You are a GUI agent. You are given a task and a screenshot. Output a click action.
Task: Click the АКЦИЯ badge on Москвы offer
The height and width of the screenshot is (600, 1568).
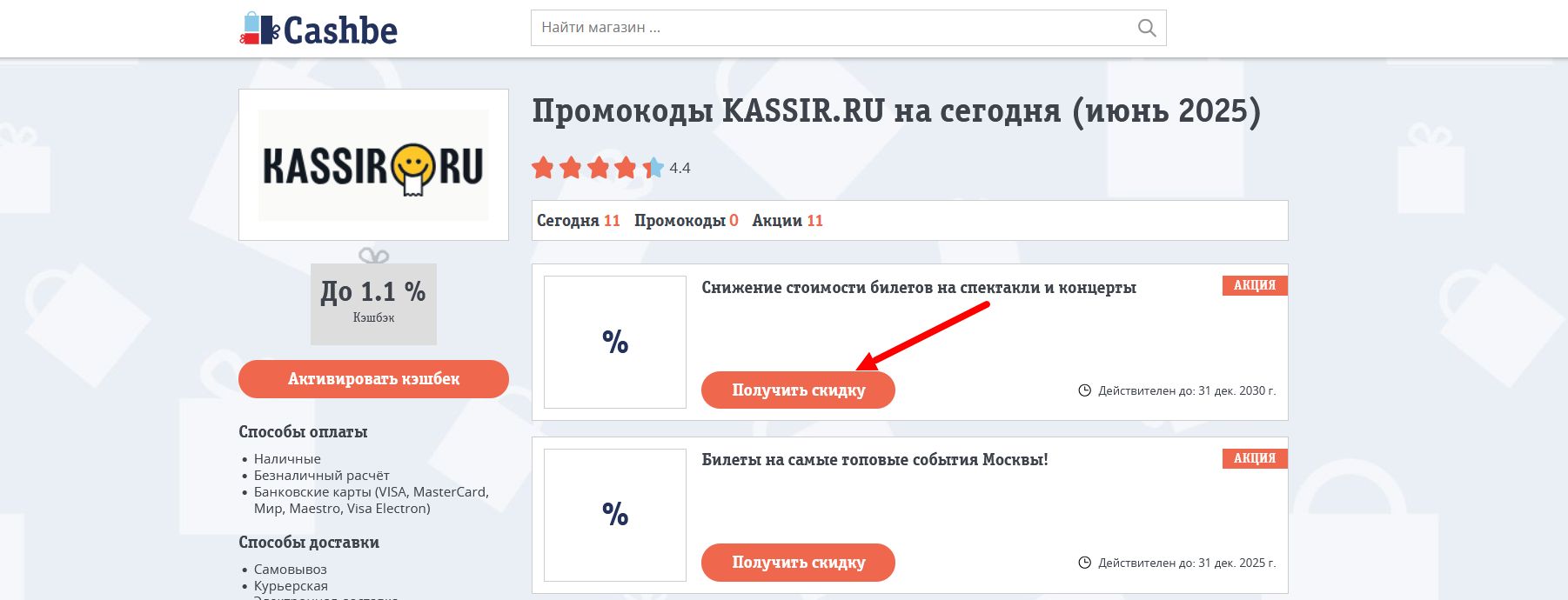[x=1255, y=458]
